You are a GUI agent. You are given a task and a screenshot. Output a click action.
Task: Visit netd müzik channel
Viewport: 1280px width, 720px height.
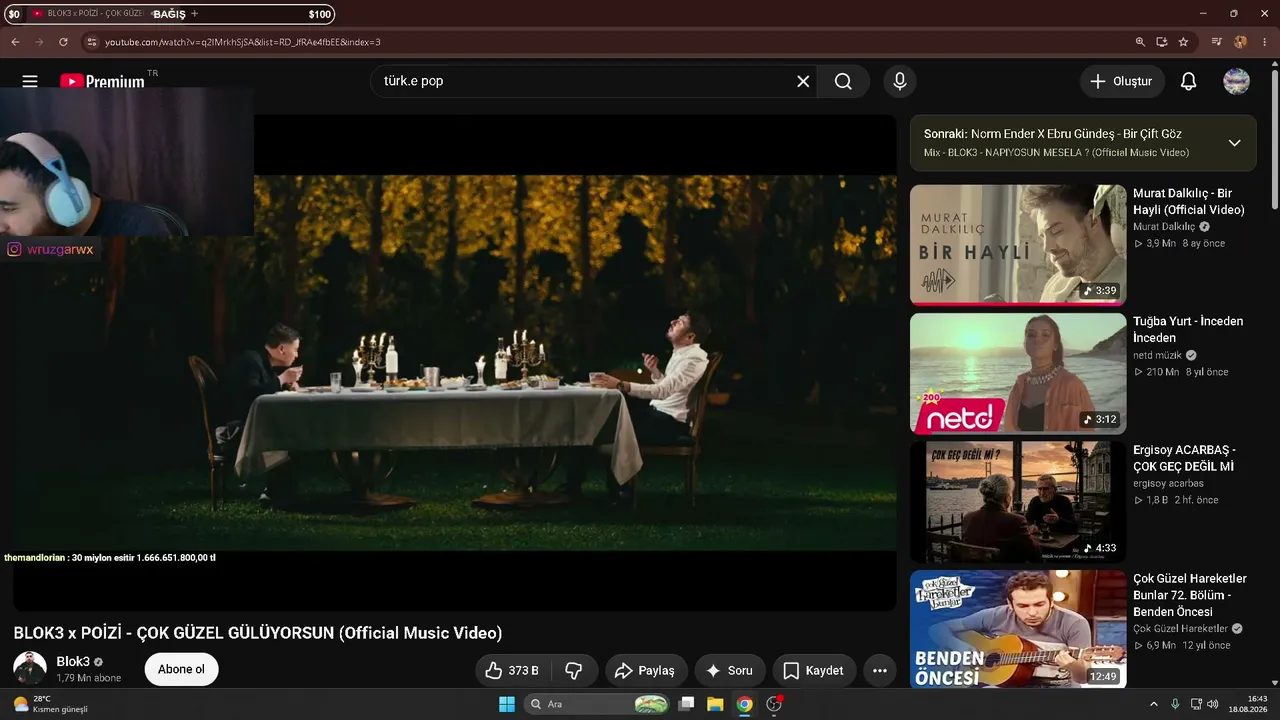1157,355
